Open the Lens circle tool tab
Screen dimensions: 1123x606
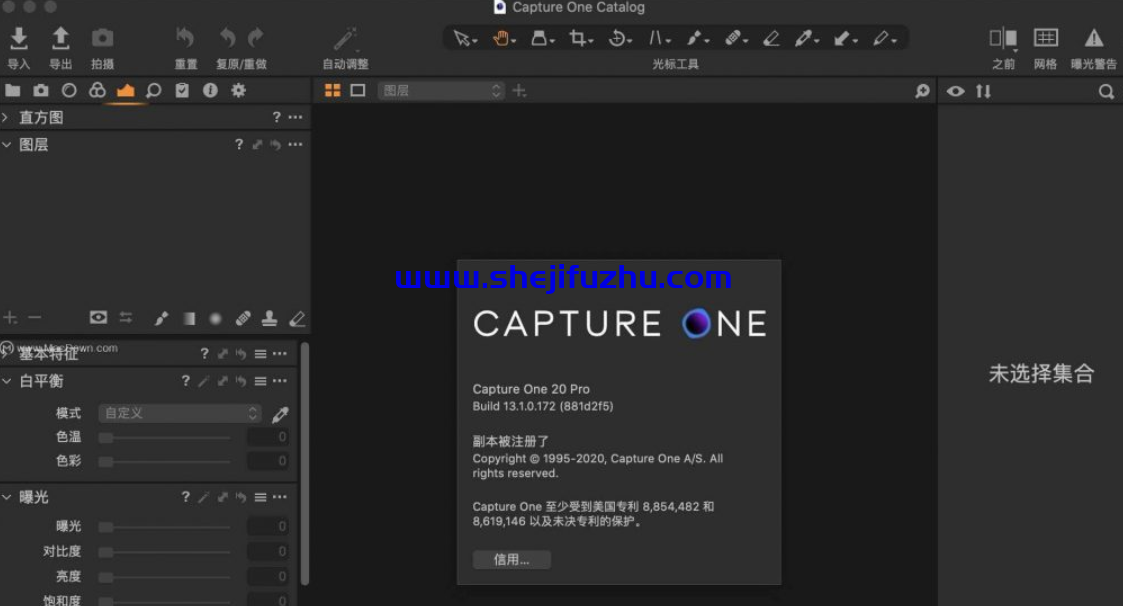69,90
